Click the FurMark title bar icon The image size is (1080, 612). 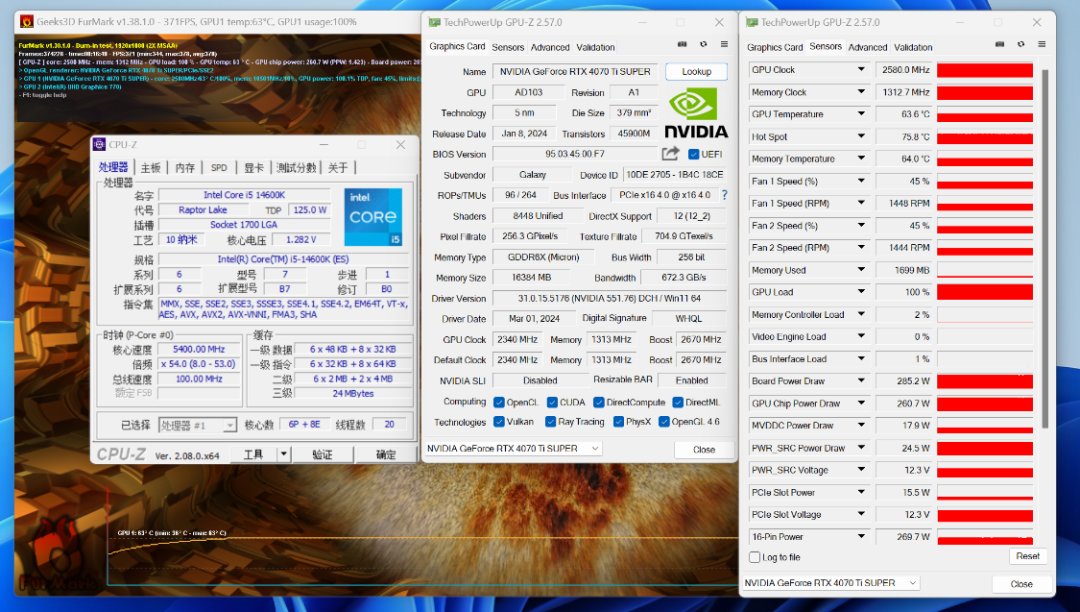pos(27,21)
